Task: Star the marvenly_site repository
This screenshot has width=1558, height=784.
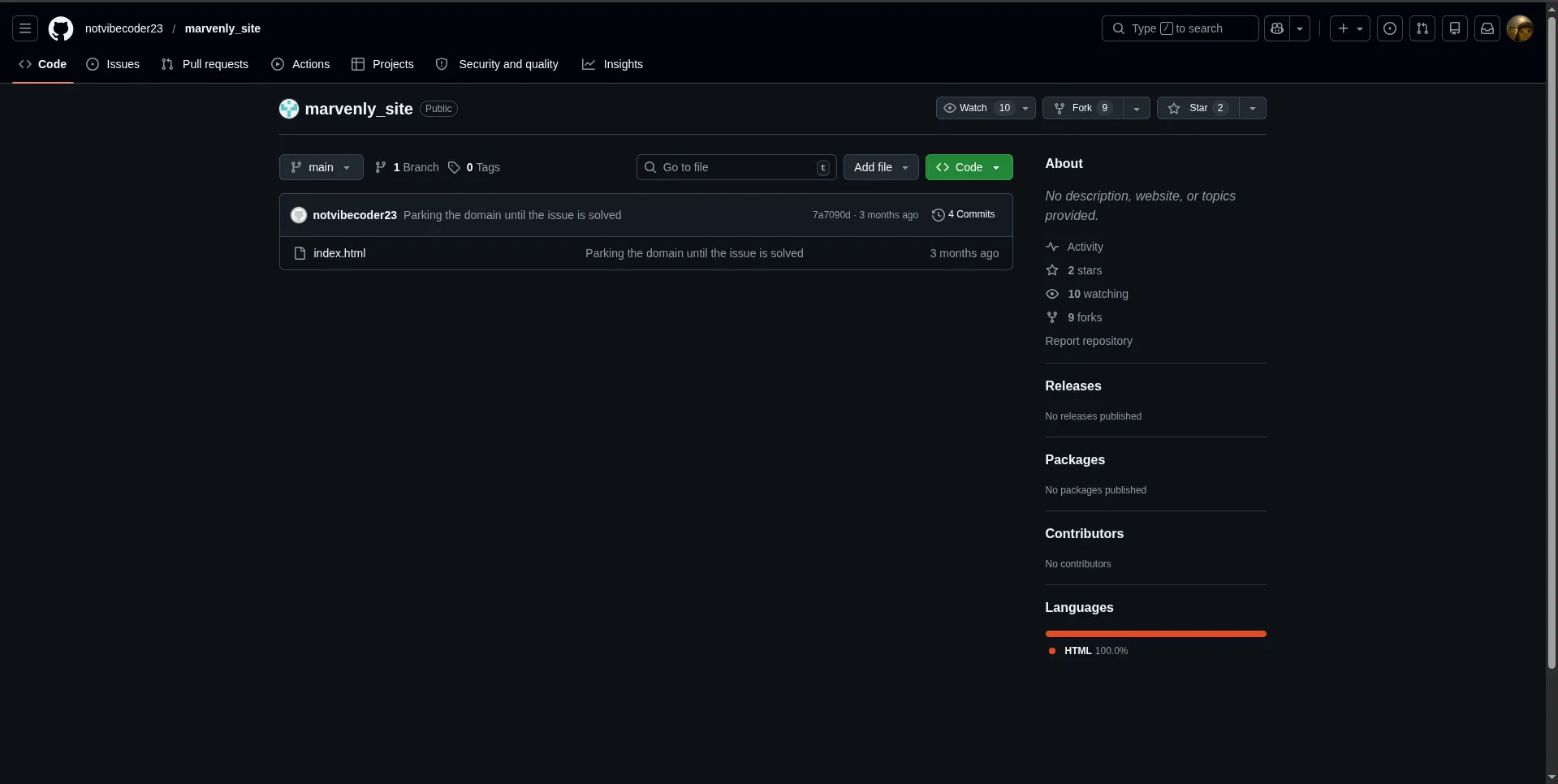Action: 1198,108
